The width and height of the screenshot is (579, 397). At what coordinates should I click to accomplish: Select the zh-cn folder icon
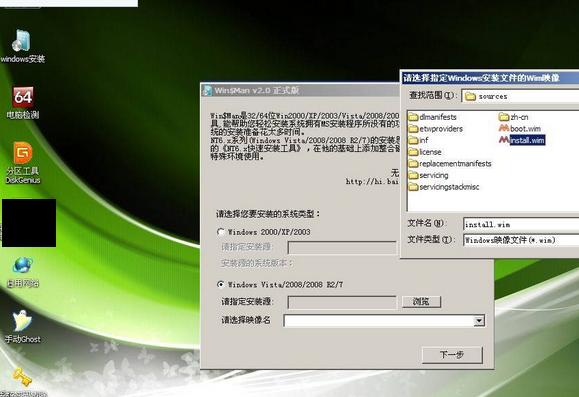tap(504, 117)
